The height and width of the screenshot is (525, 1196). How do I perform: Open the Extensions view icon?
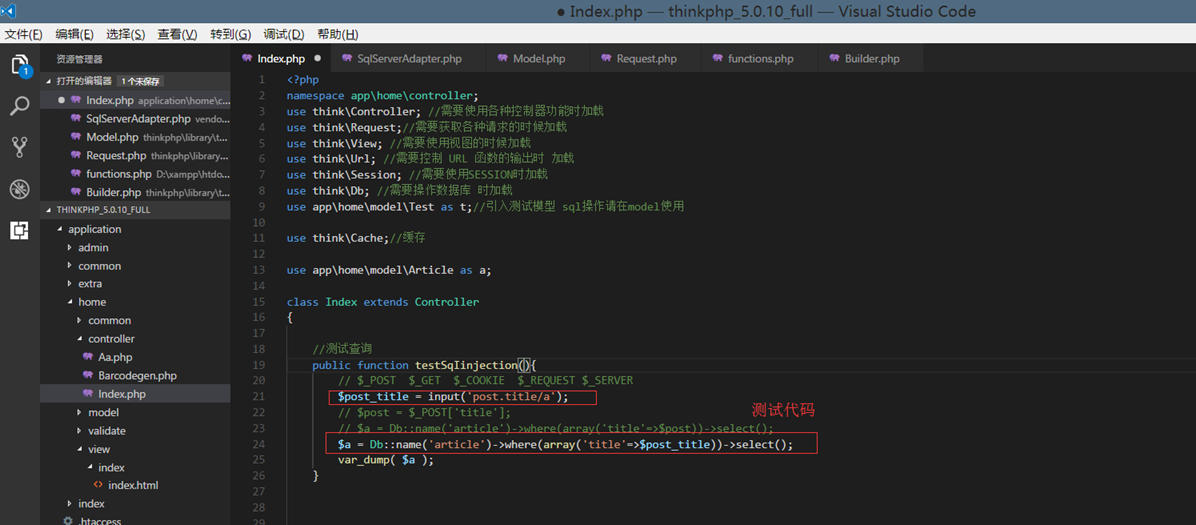(20, 230)
